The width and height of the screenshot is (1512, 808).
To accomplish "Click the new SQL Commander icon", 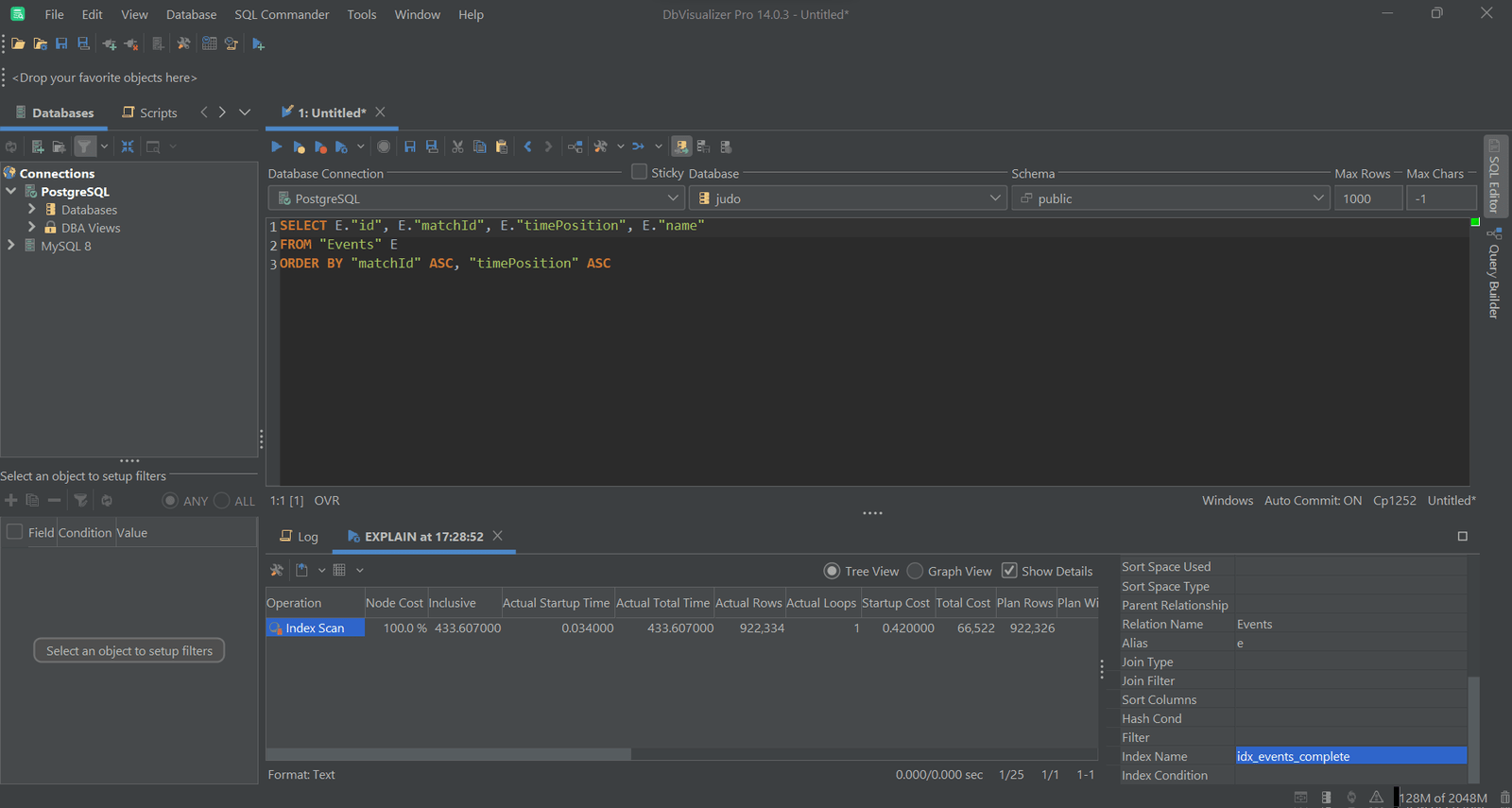I will (258, 43).
